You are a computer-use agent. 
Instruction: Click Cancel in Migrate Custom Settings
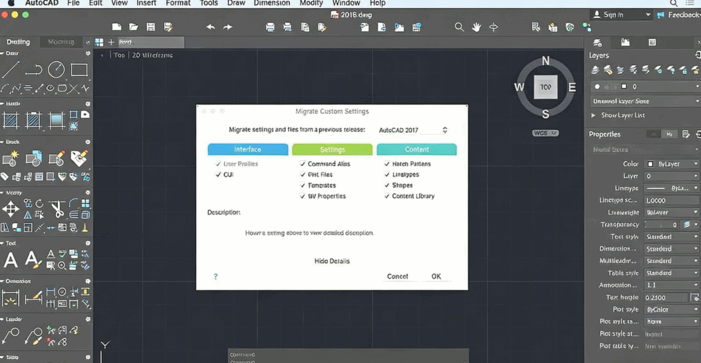coord(397,276)
